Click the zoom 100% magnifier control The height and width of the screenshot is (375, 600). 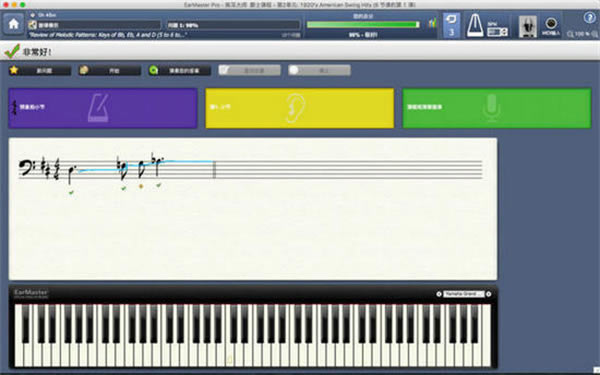coord(582,34)
